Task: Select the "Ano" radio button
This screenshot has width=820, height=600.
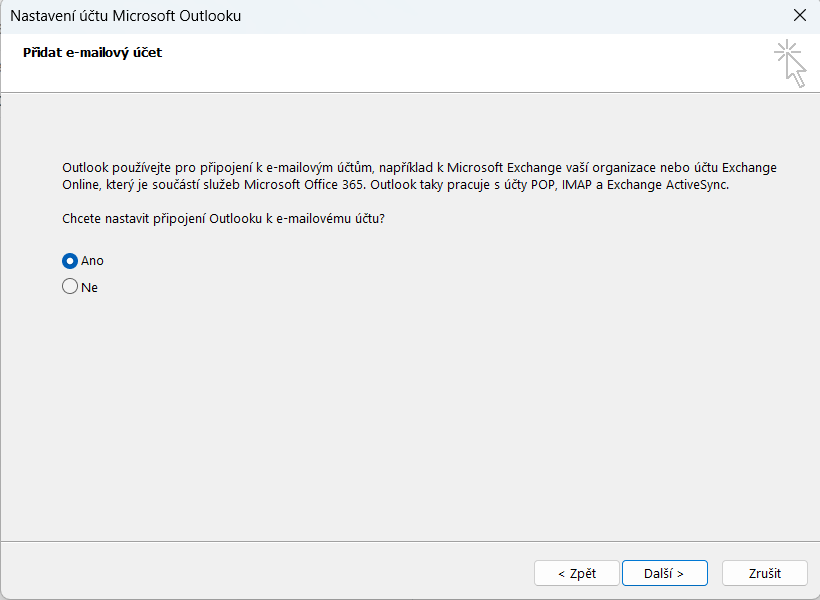Action: point(70,261)
